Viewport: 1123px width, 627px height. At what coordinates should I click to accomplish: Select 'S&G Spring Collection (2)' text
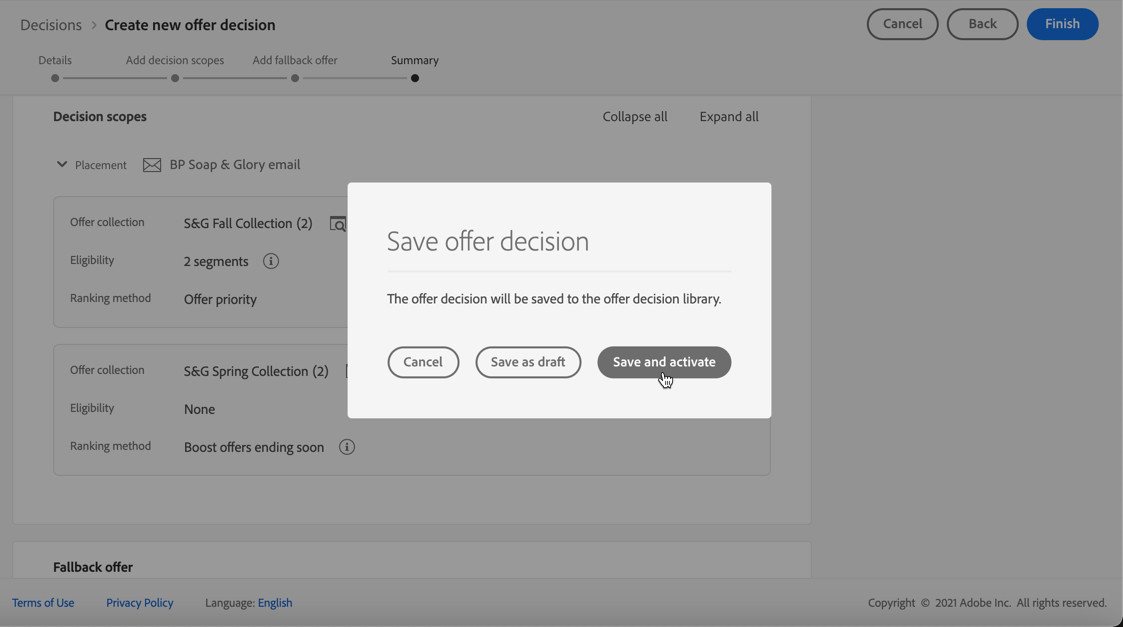256,371
